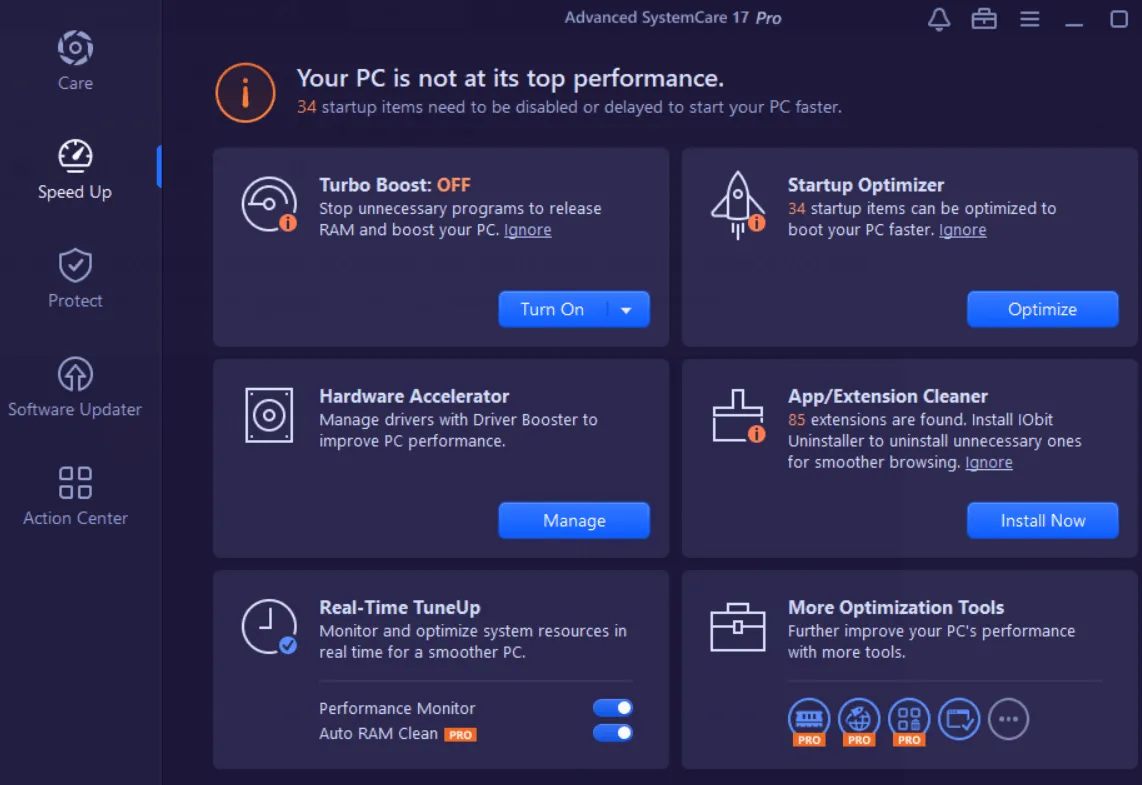Switch to the Speed Up tab
Screen dimensions: 1142x785
coord(75,155)
